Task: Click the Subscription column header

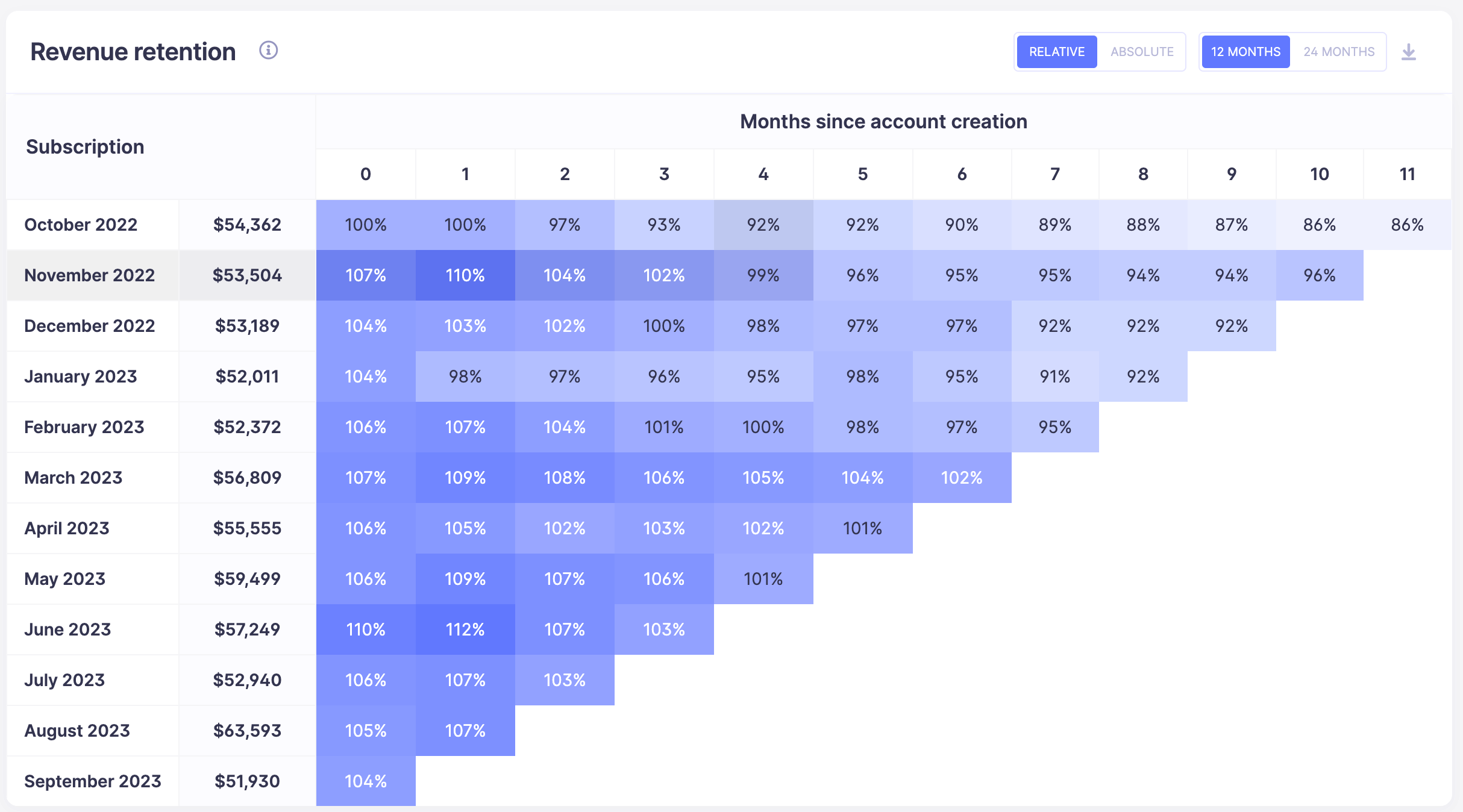Action: (x=85, y=146)
